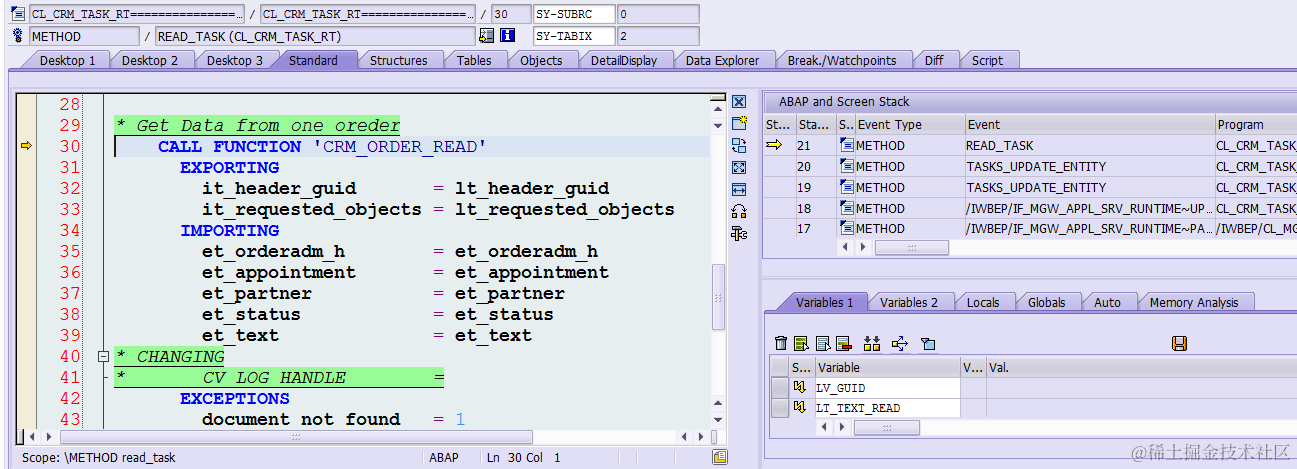
Task: Click the blue information icon near READ_TASK field
Action: (x=507, y=36)
